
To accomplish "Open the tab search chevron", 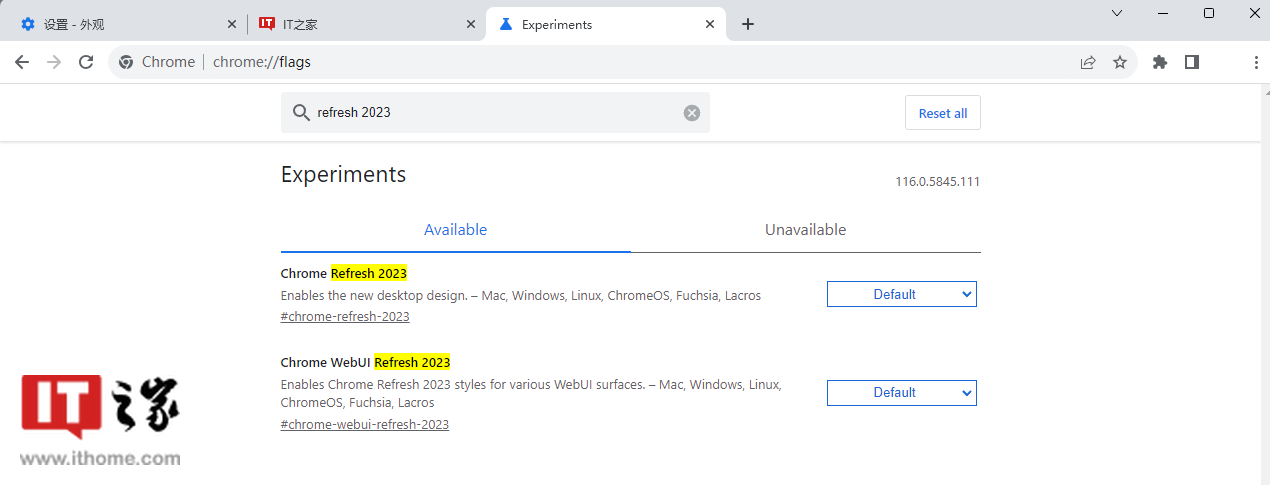I will coord(1117,13).
